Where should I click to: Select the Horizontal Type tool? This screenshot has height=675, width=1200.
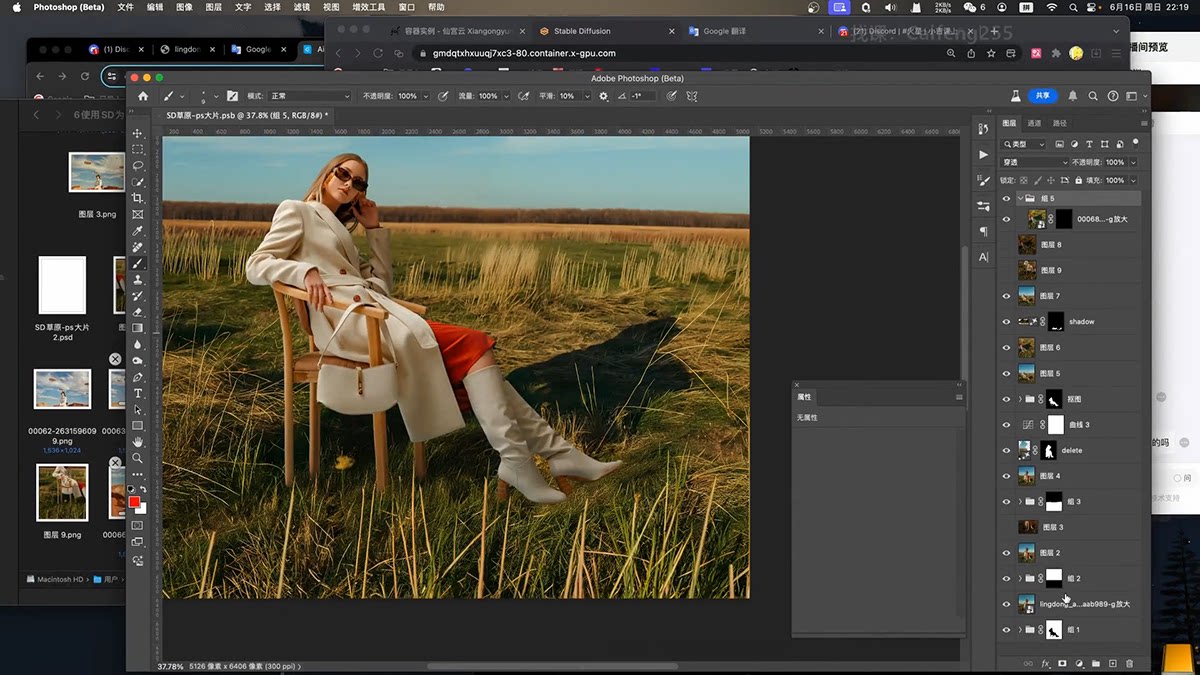pyautogui.click(x=138, y=393)
